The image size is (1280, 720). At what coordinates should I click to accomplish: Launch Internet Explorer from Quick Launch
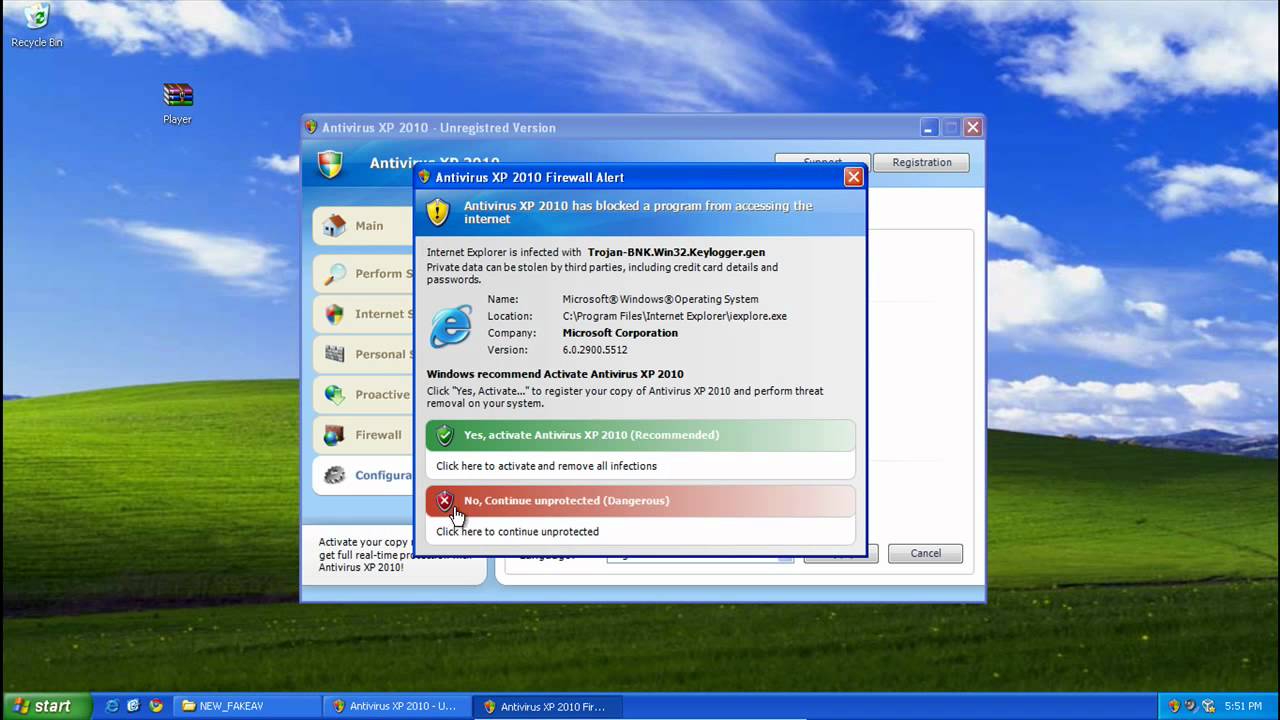coord(112,706)
